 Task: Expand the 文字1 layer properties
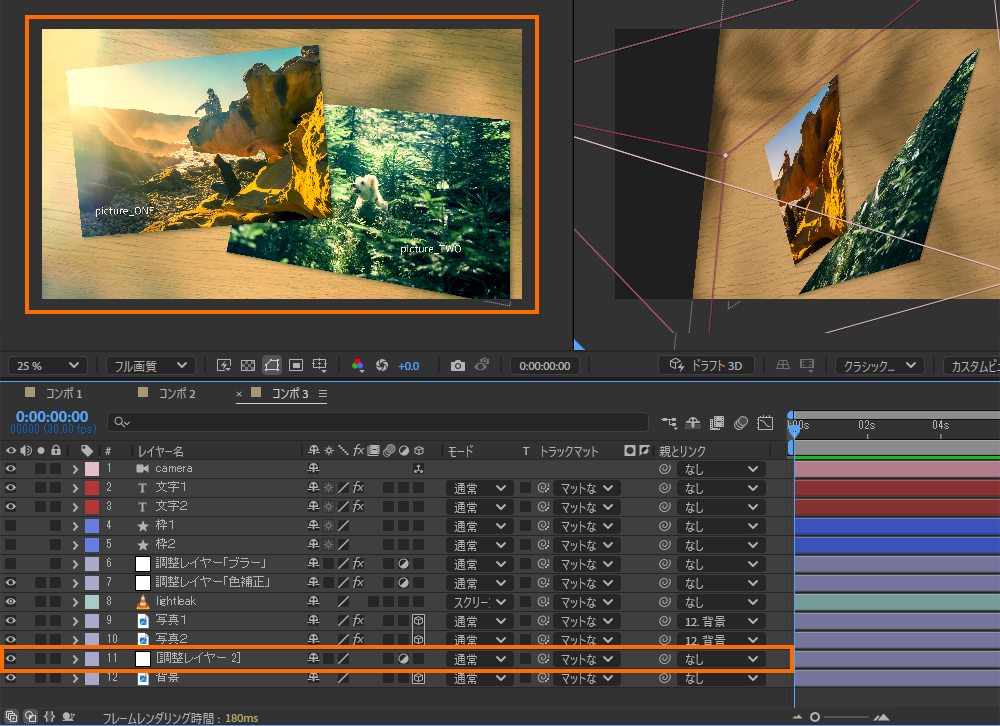[x=75, y=487]
